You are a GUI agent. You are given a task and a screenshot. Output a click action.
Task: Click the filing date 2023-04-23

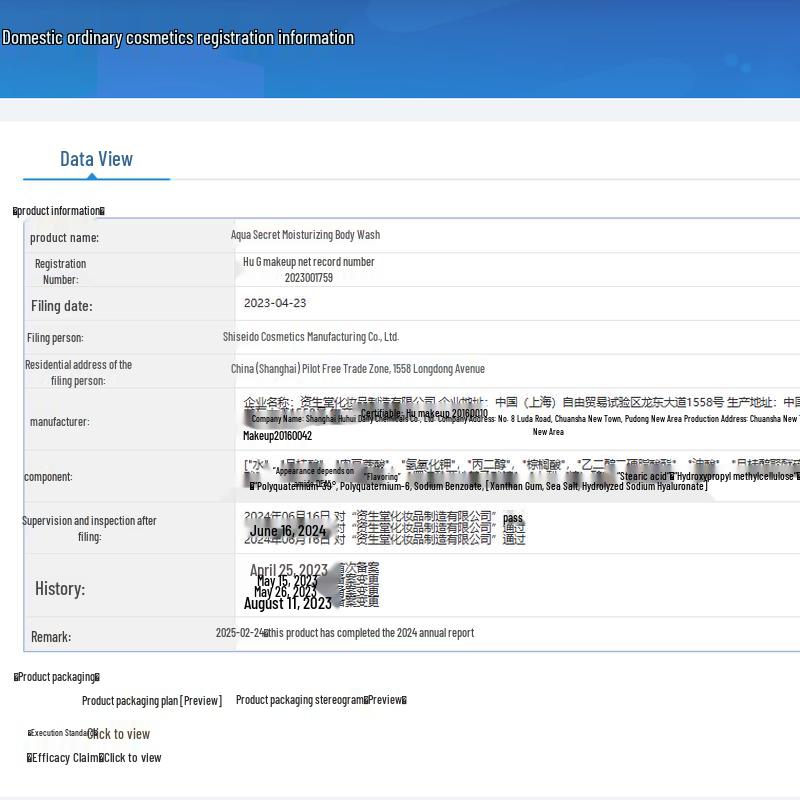[x=275, y=303]
